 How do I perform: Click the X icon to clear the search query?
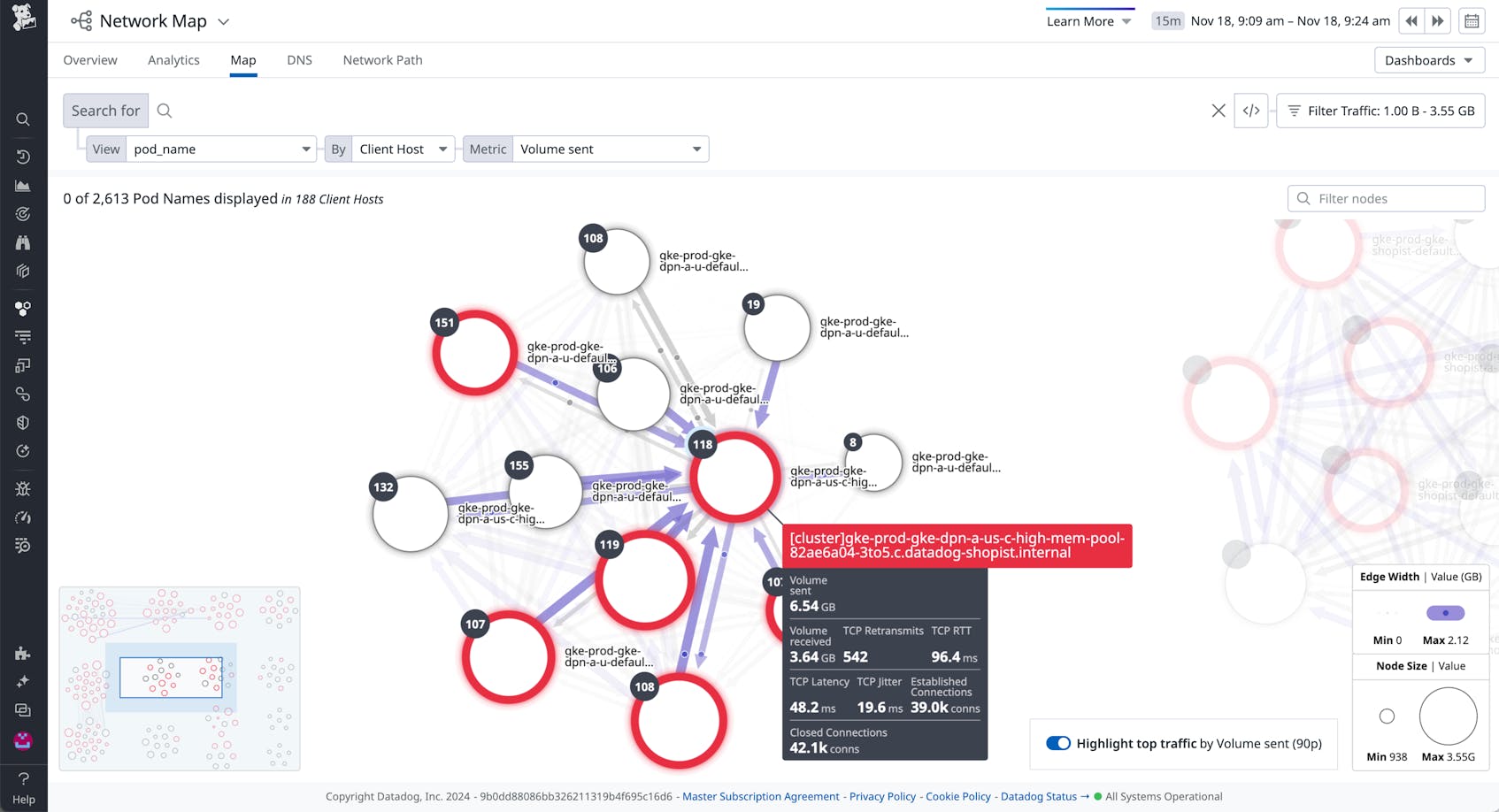1218,111
